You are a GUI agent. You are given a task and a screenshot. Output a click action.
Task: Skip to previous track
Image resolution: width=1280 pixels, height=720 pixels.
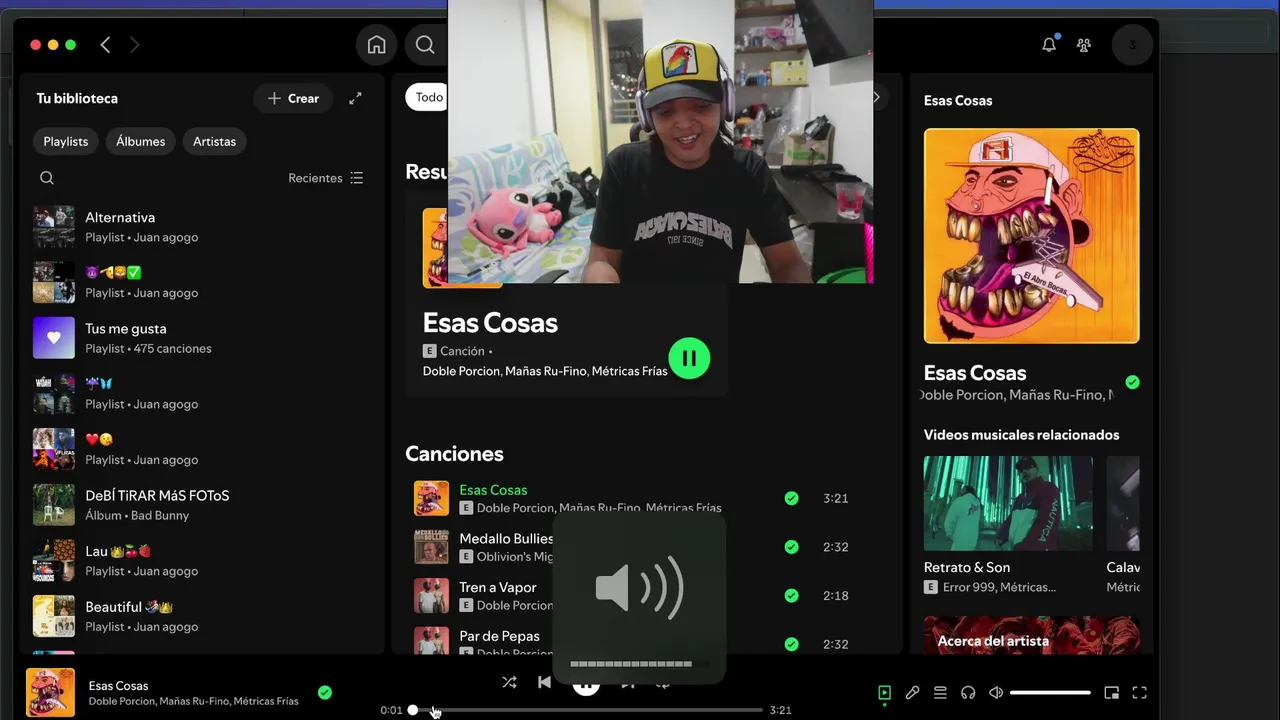(x=544, y=682)
